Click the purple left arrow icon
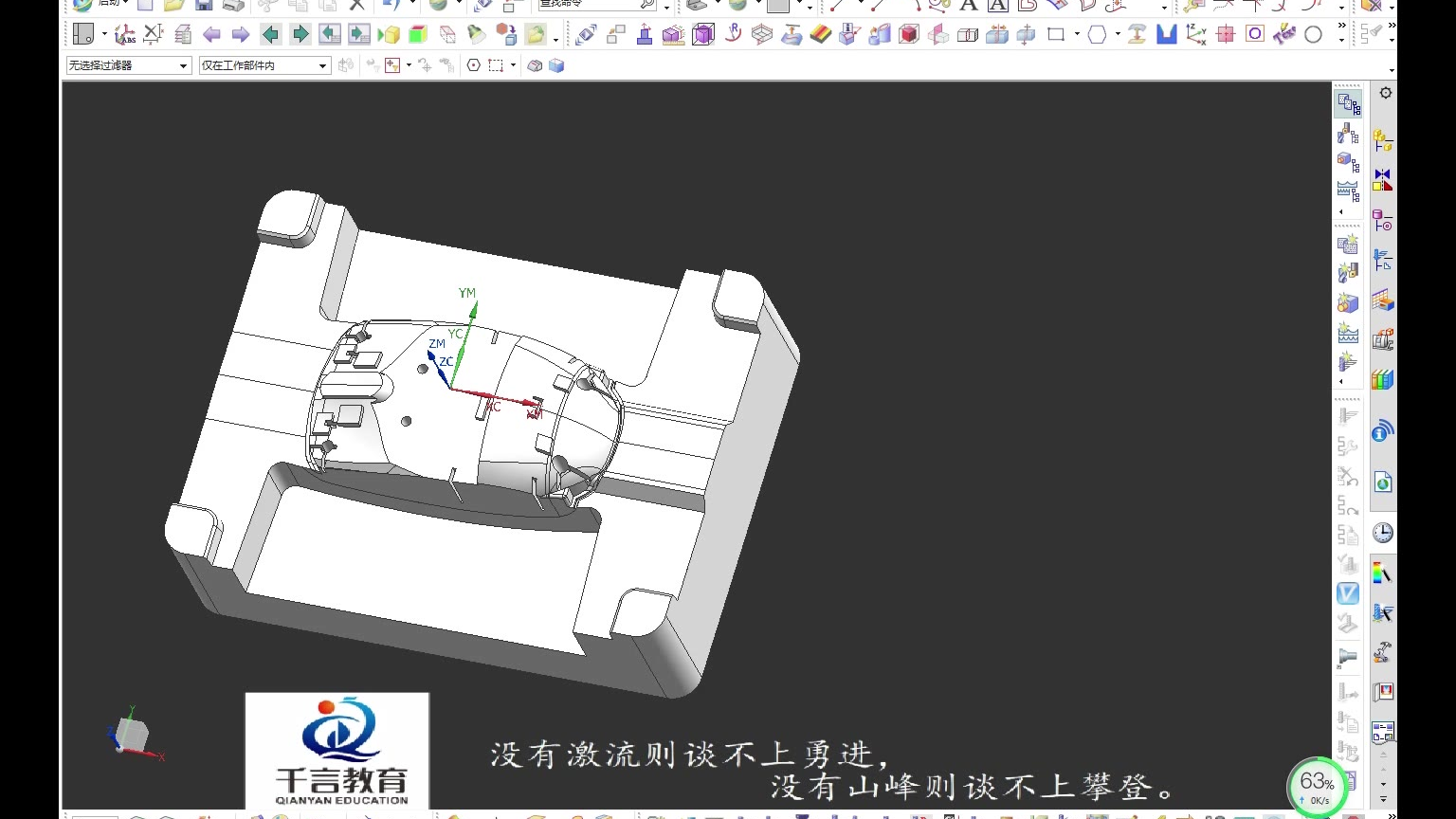This screenshot has width=1456, height=819. (x=211, y=35)
